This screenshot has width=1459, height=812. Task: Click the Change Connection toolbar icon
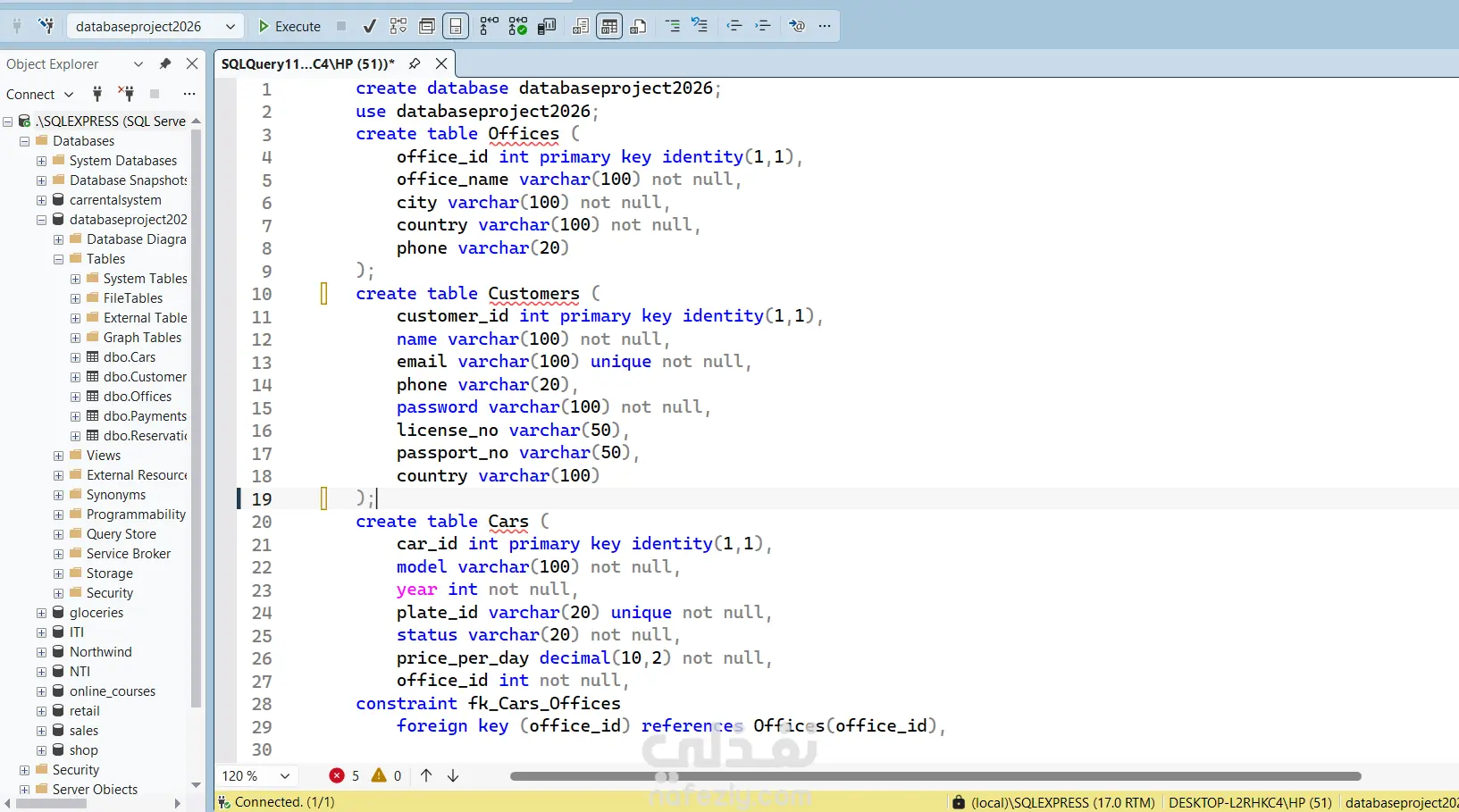point(46,26)
